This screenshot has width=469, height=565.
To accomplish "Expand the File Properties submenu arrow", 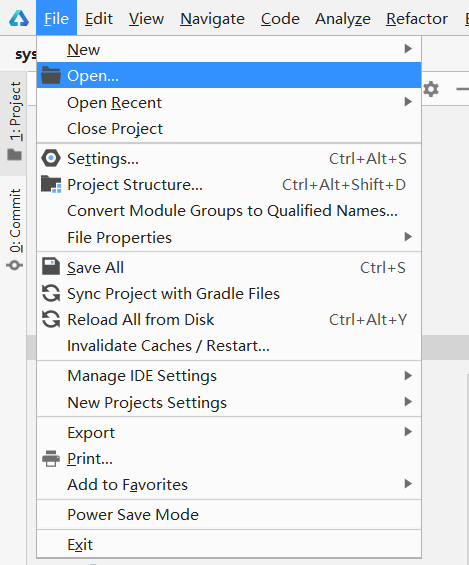I will [x=408, y=237].
